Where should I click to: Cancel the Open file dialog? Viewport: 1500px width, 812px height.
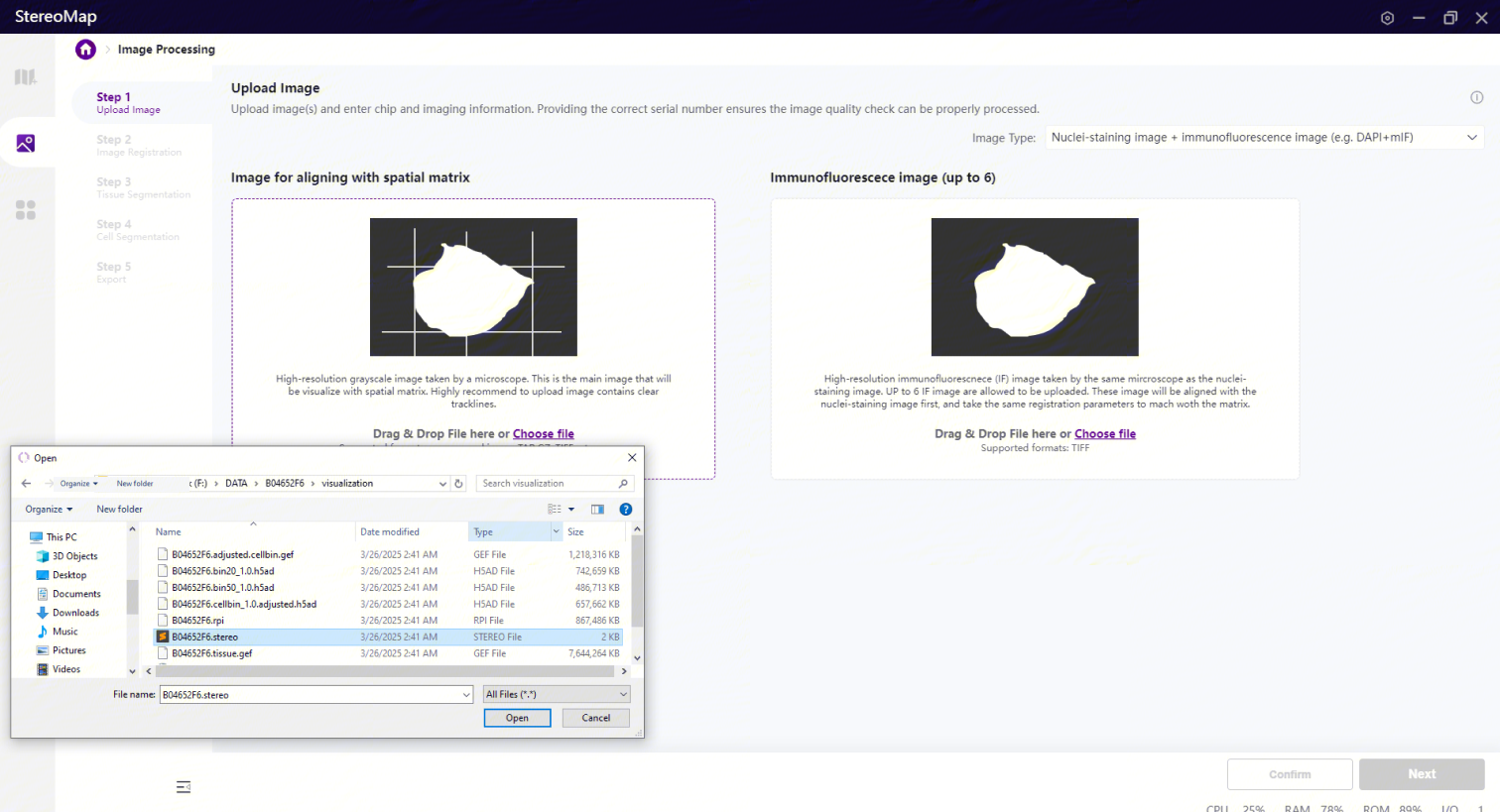click(596, 718)
